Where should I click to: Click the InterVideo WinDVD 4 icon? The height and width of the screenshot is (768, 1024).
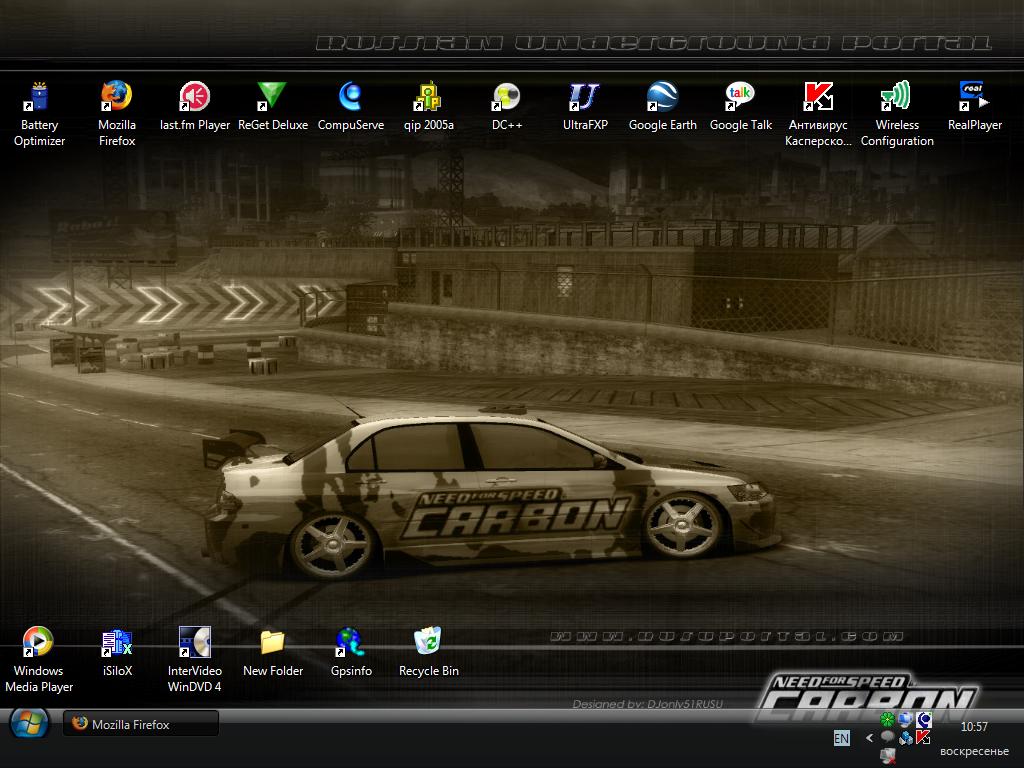tap(194, 642)
